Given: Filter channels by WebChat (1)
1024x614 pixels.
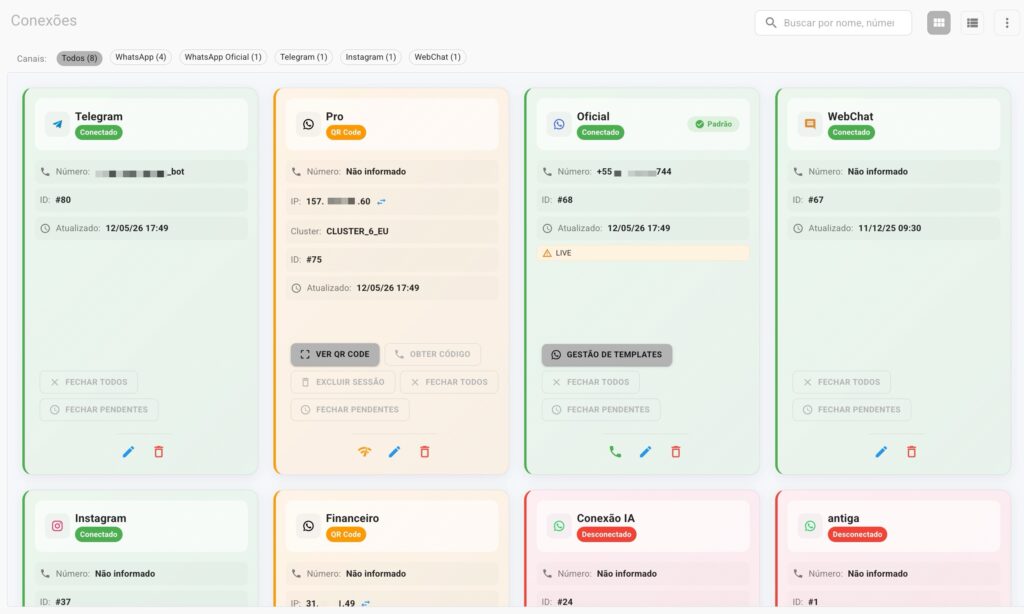Looking at the screenshot, I should [438, 57].
